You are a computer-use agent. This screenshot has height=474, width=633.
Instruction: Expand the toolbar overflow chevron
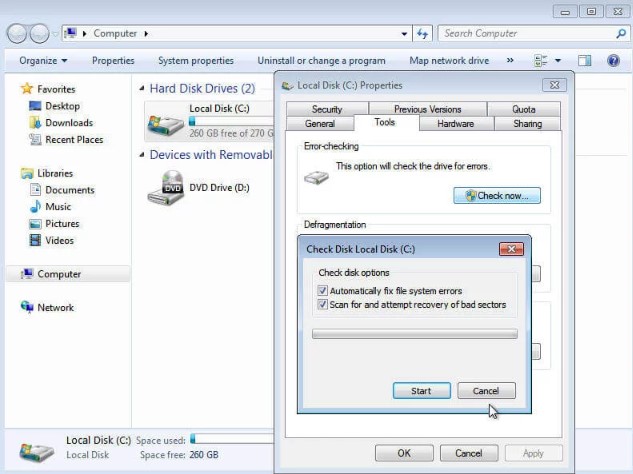coord(510,61)
